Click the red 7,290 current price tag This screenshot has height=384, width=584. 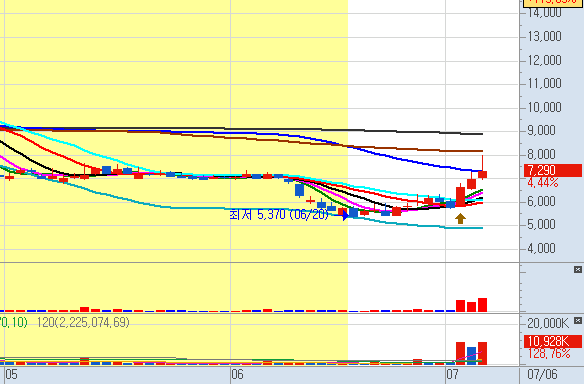coord(553,170)
